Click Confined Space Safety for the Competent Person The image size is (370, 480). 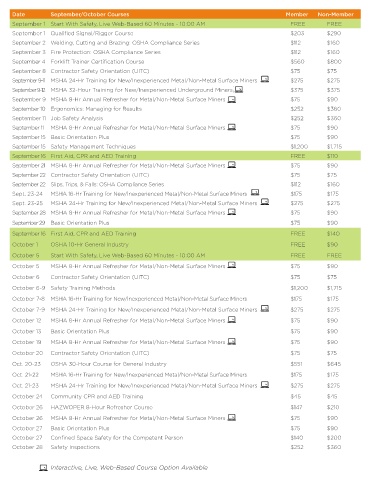coord(117,438)
